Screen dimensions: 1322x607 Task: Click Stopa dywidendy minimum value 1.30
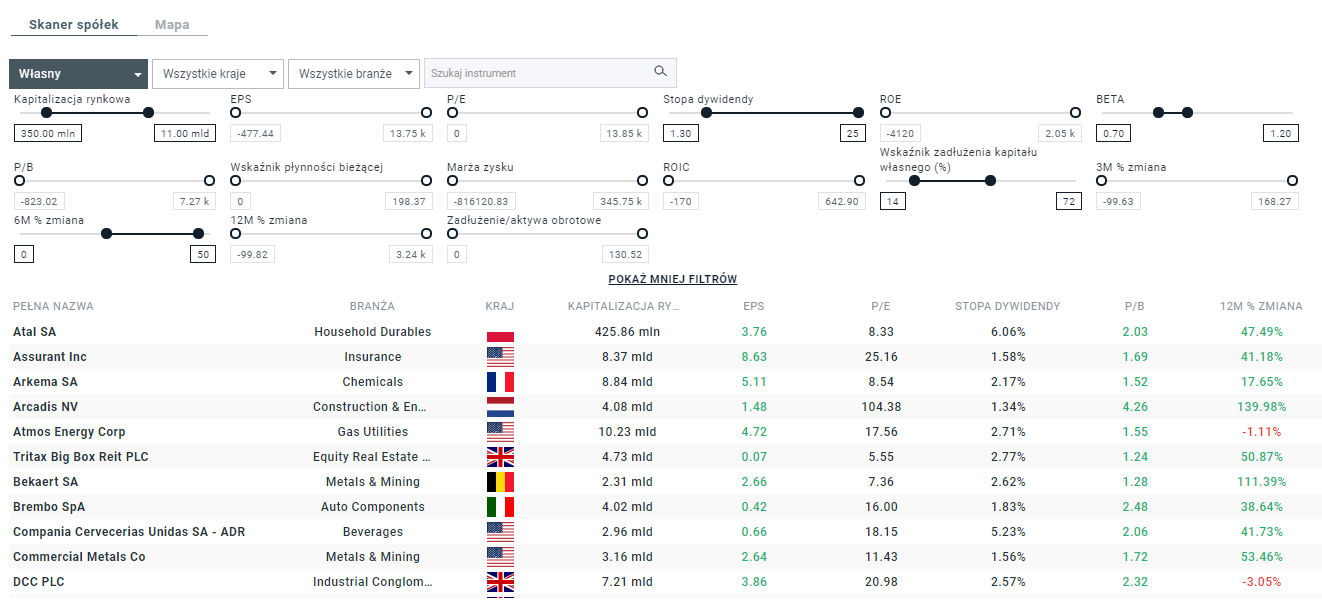(681, 133)
